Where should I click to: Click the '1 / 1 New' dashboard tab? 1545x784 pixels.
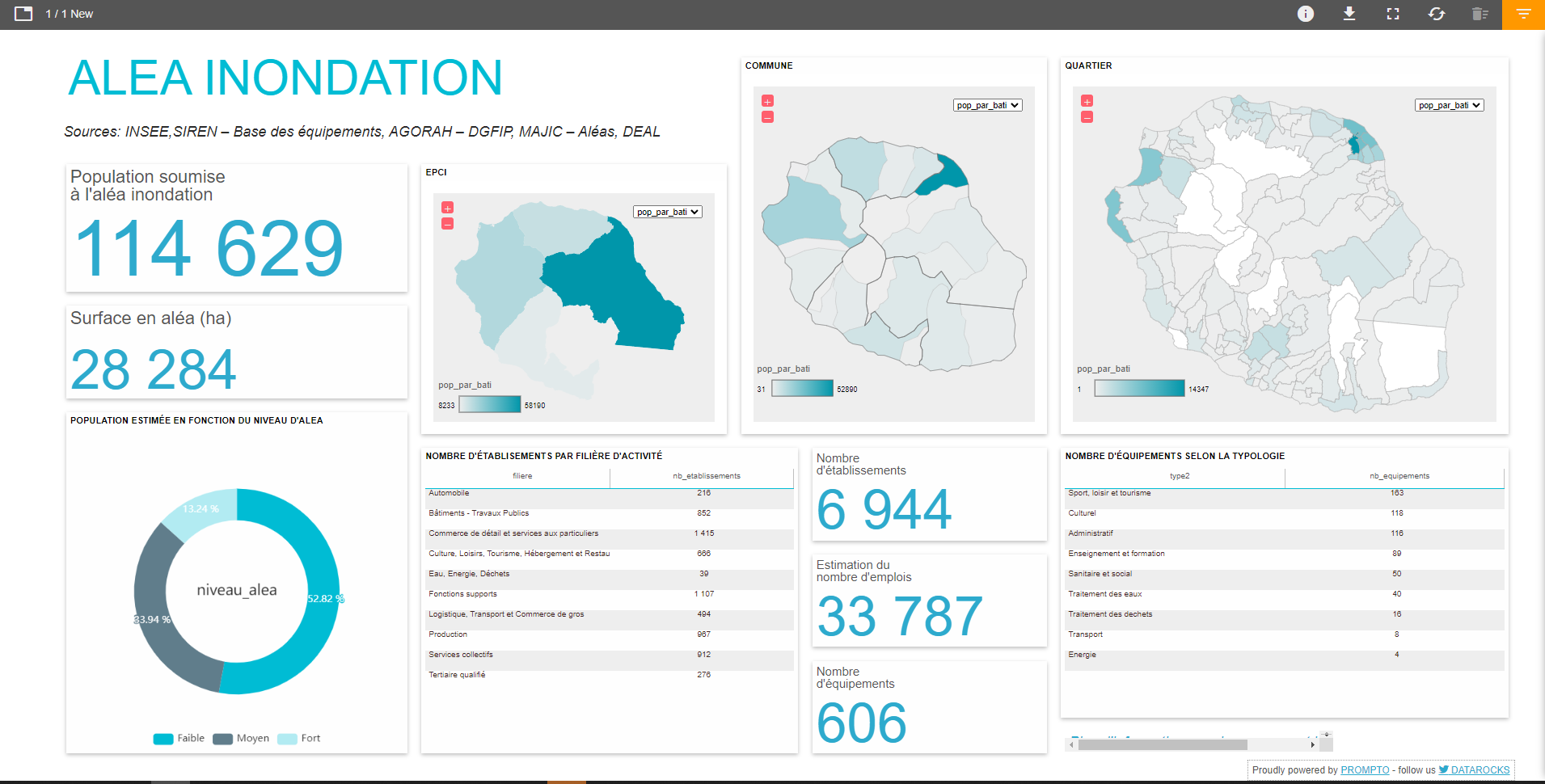click(x=69, y=14)
